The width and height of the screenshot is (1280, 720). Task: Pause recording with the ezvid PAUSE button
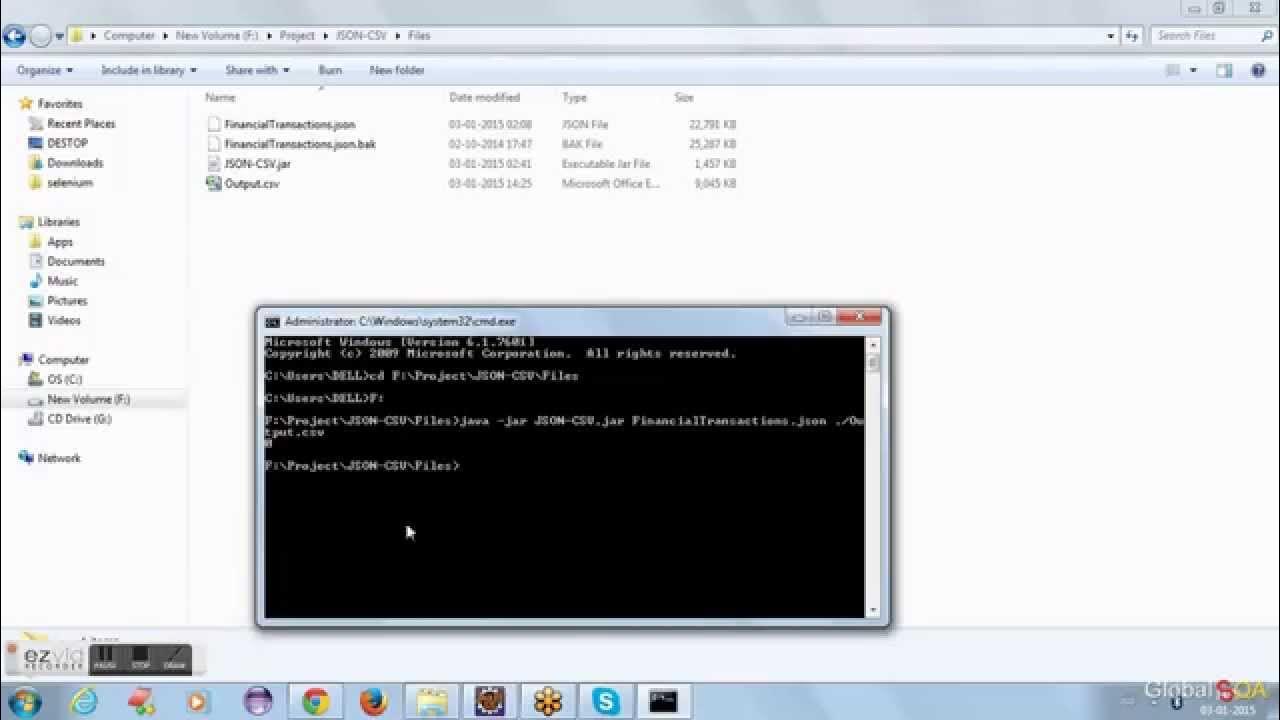pyautogui.click(x=104, y=659)
